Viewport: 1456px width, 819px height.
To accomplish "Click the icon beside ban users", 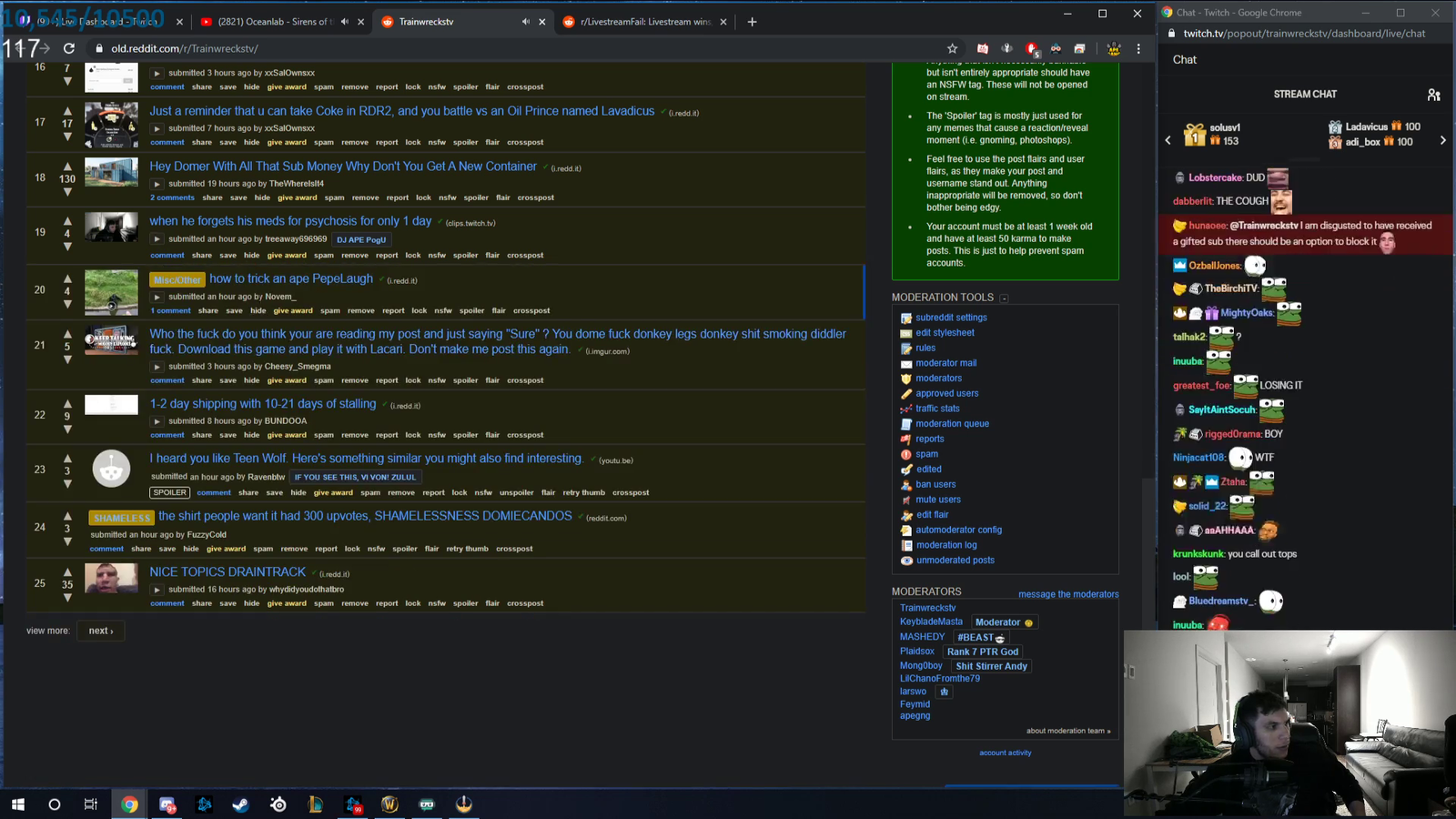I will [x=905, y=484].
